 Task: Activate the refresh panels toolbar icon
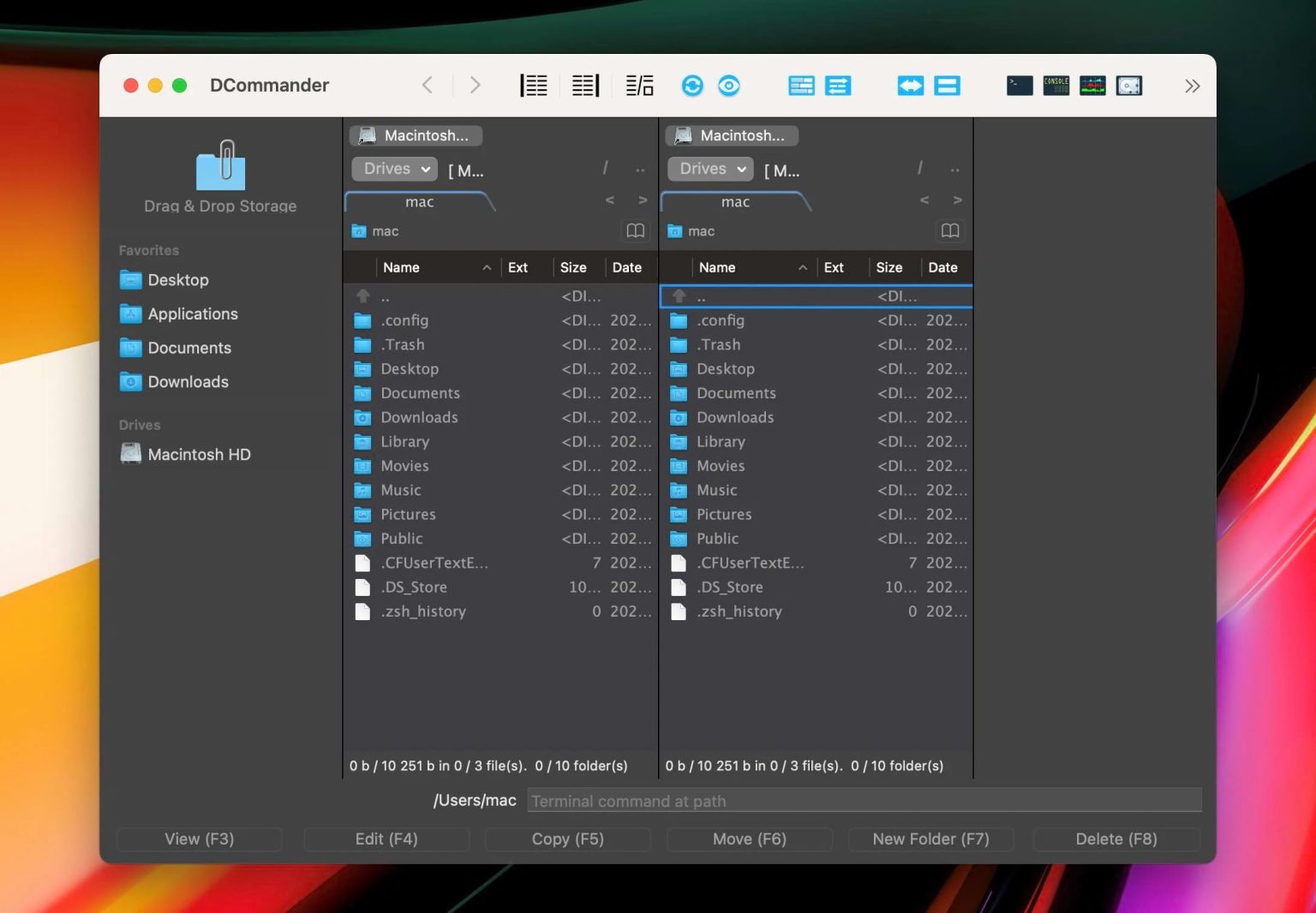tap(692, 86)
